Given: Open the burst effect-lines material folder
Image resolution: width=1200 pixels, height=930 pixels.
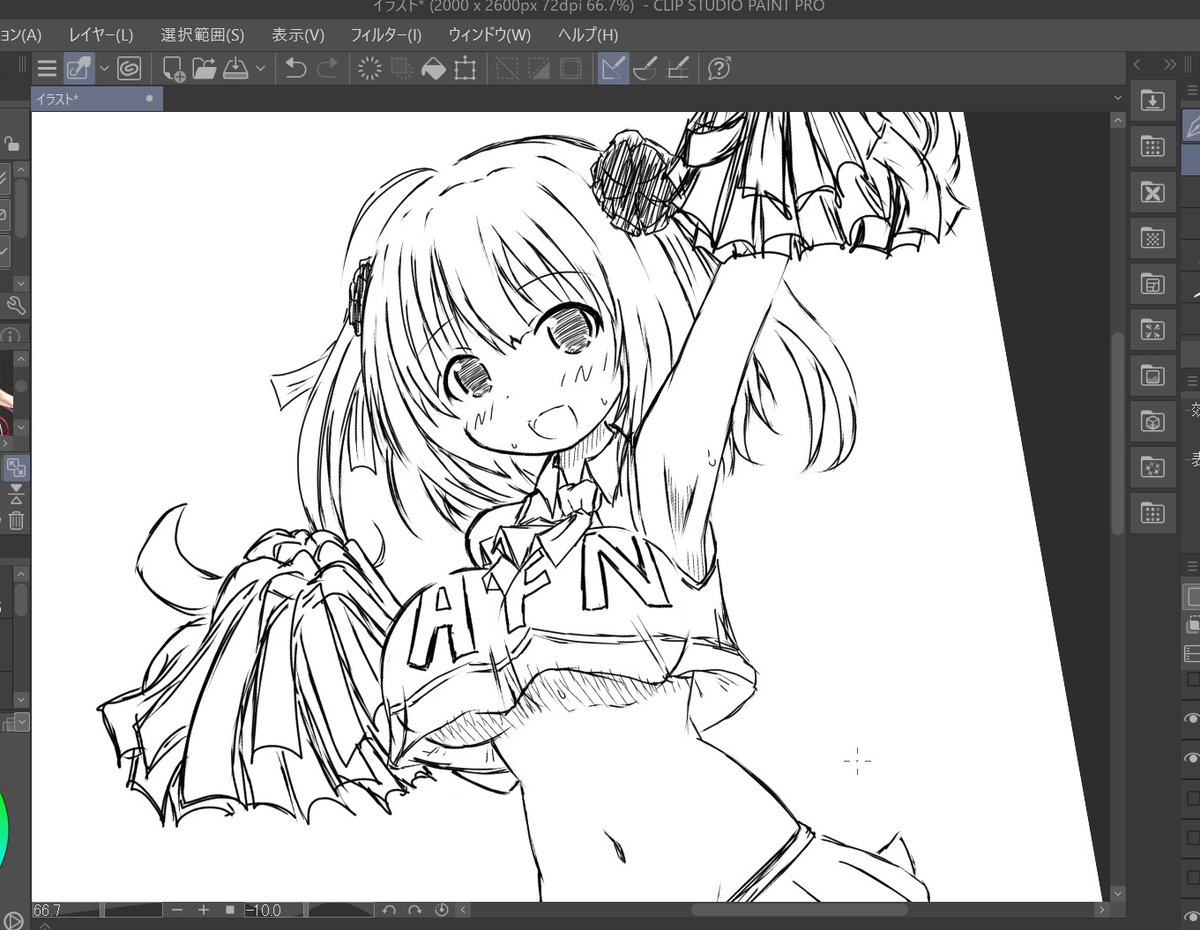Looking at the screenshot, I should click(x=1152, y=330).
